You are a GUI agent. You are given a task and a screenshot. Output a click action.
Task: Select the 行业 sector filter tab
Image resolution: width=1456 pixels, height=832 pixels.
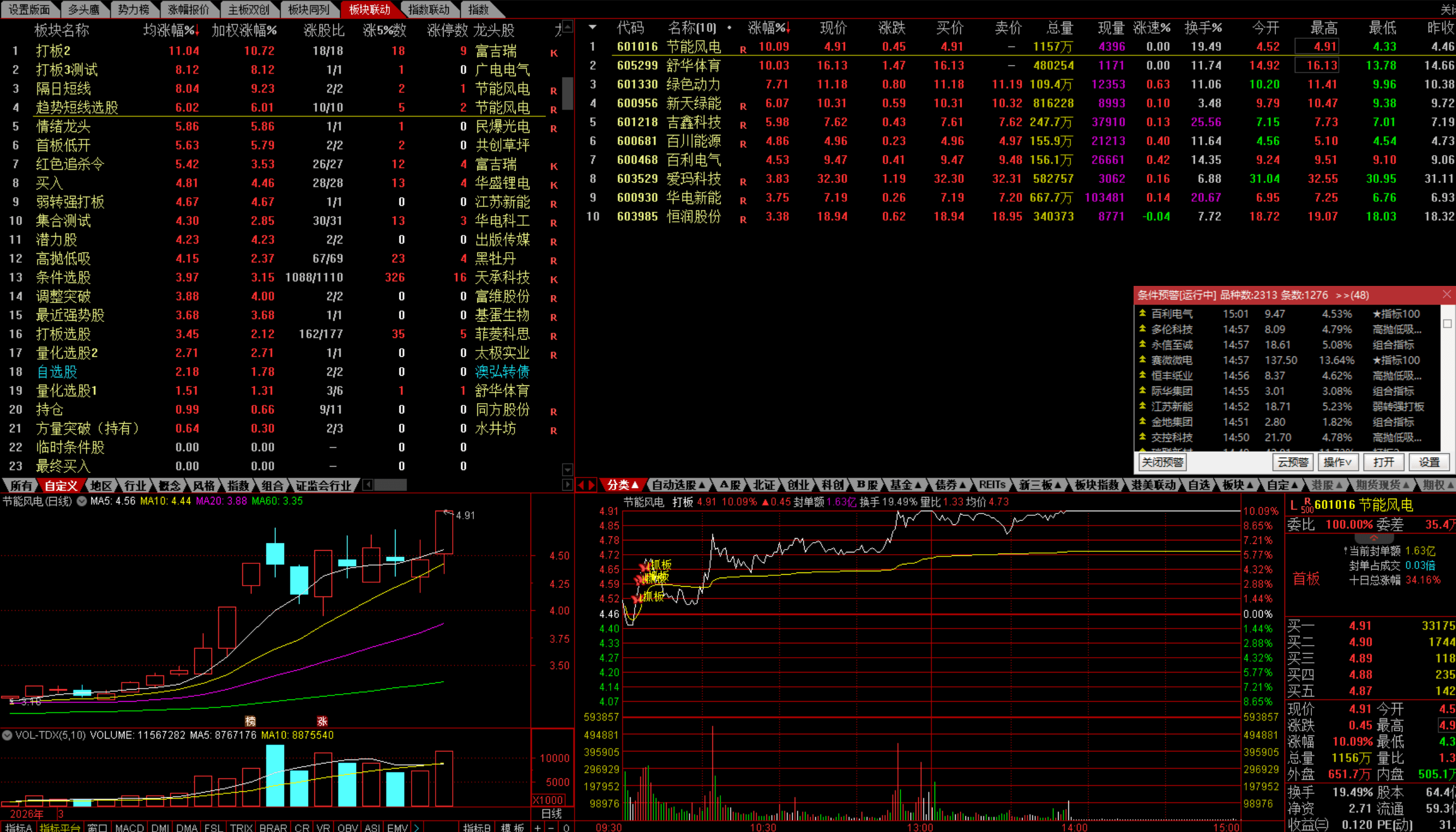pos(135,485)
